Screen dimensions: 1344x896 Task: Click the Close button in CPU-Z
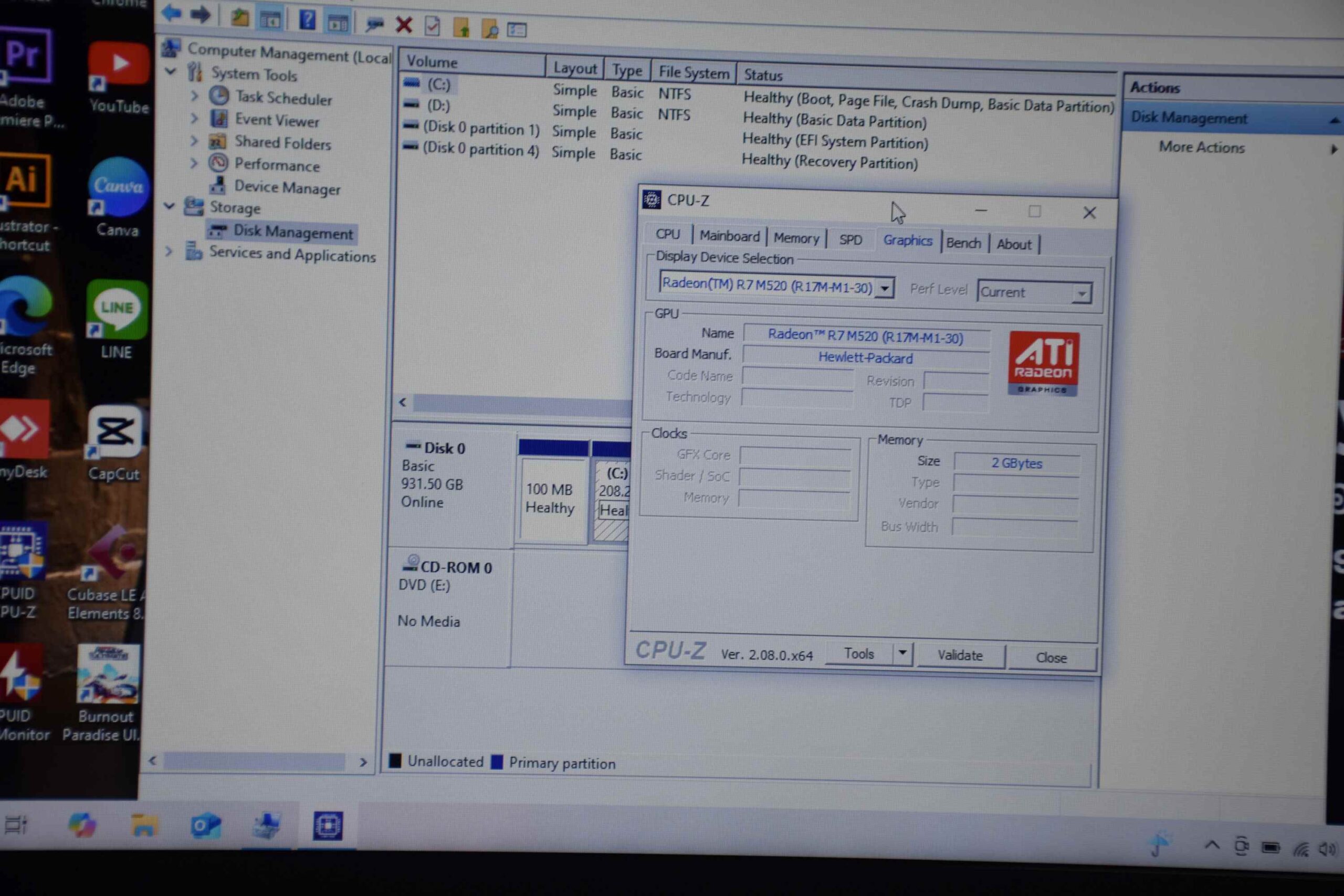(1052, 657)
